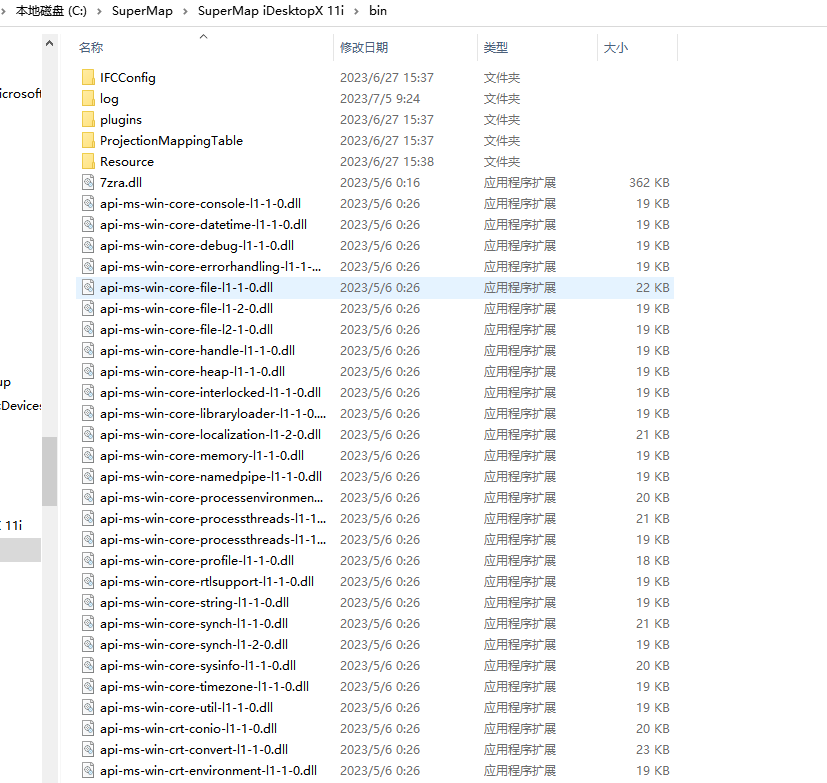Click the api-ms-win-core-file-l1-1-0.dll file icon
This screenshot has width=827, height=783.
pyautogui.click(x=88, y=287)
